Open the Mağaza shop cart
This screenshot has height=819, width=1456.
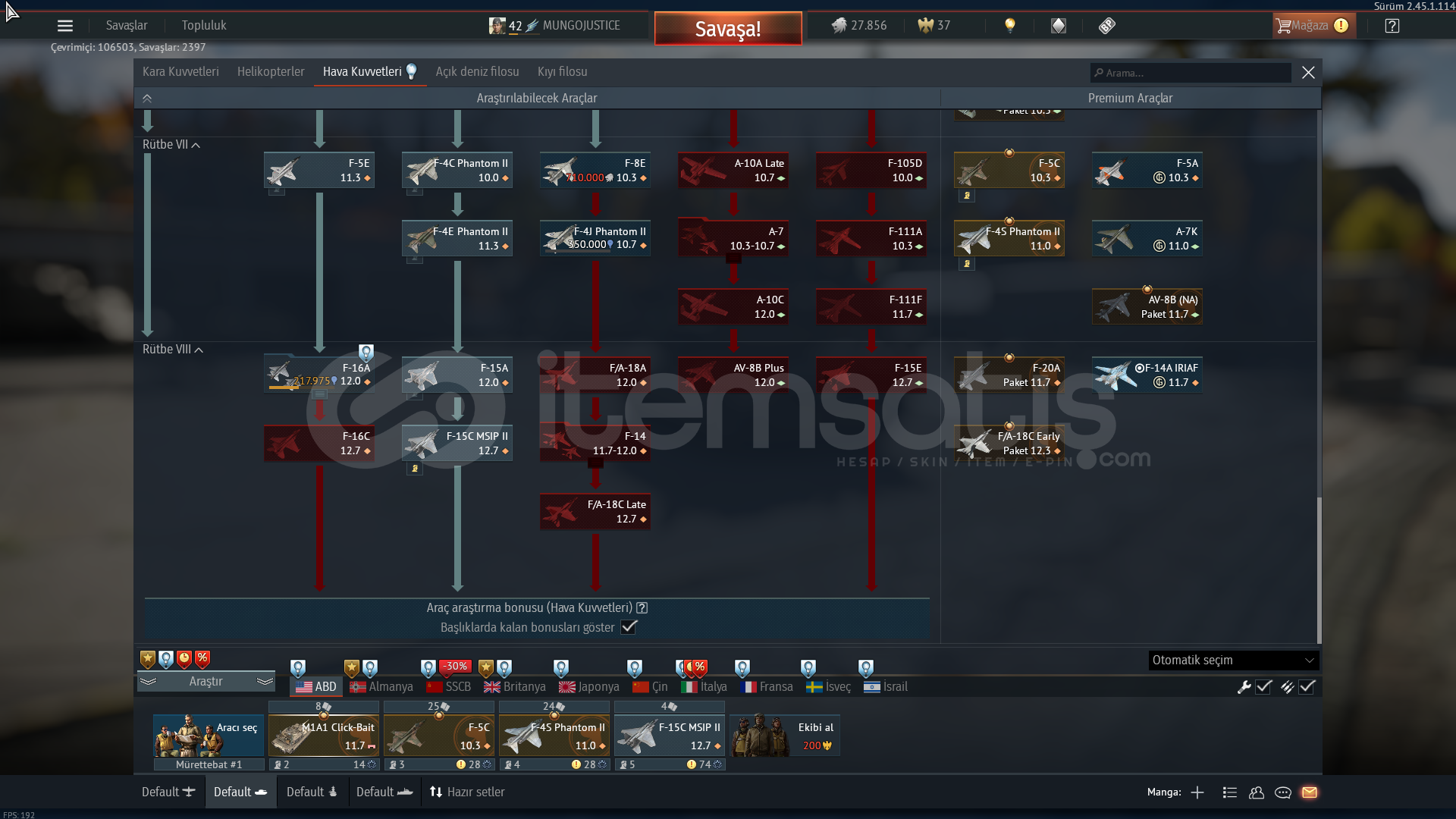point(1313,26)
